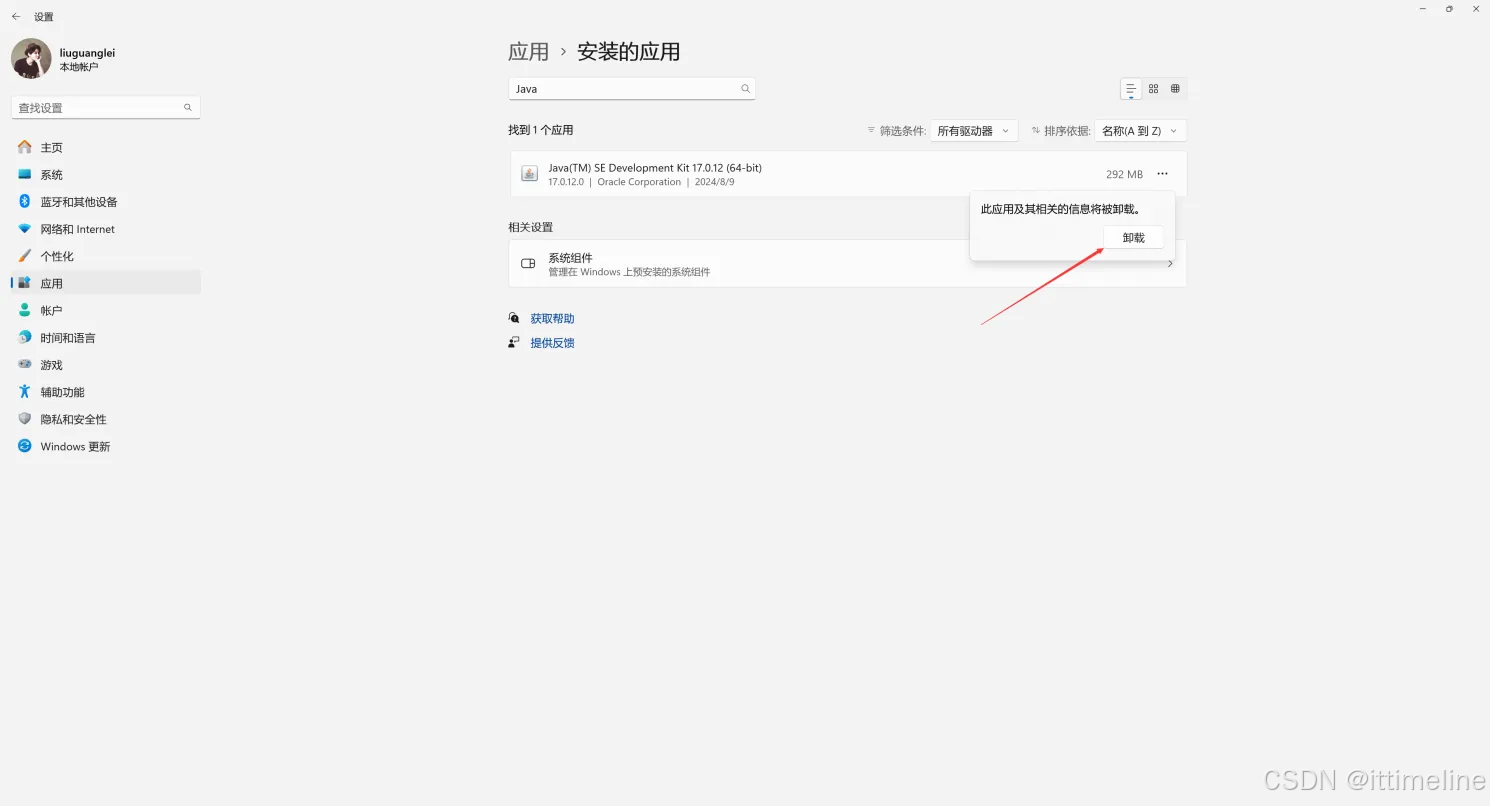Click the network Wi-Fi icon in sidebar
Viewport: 1490px width, 806px height.
[25, 229]
